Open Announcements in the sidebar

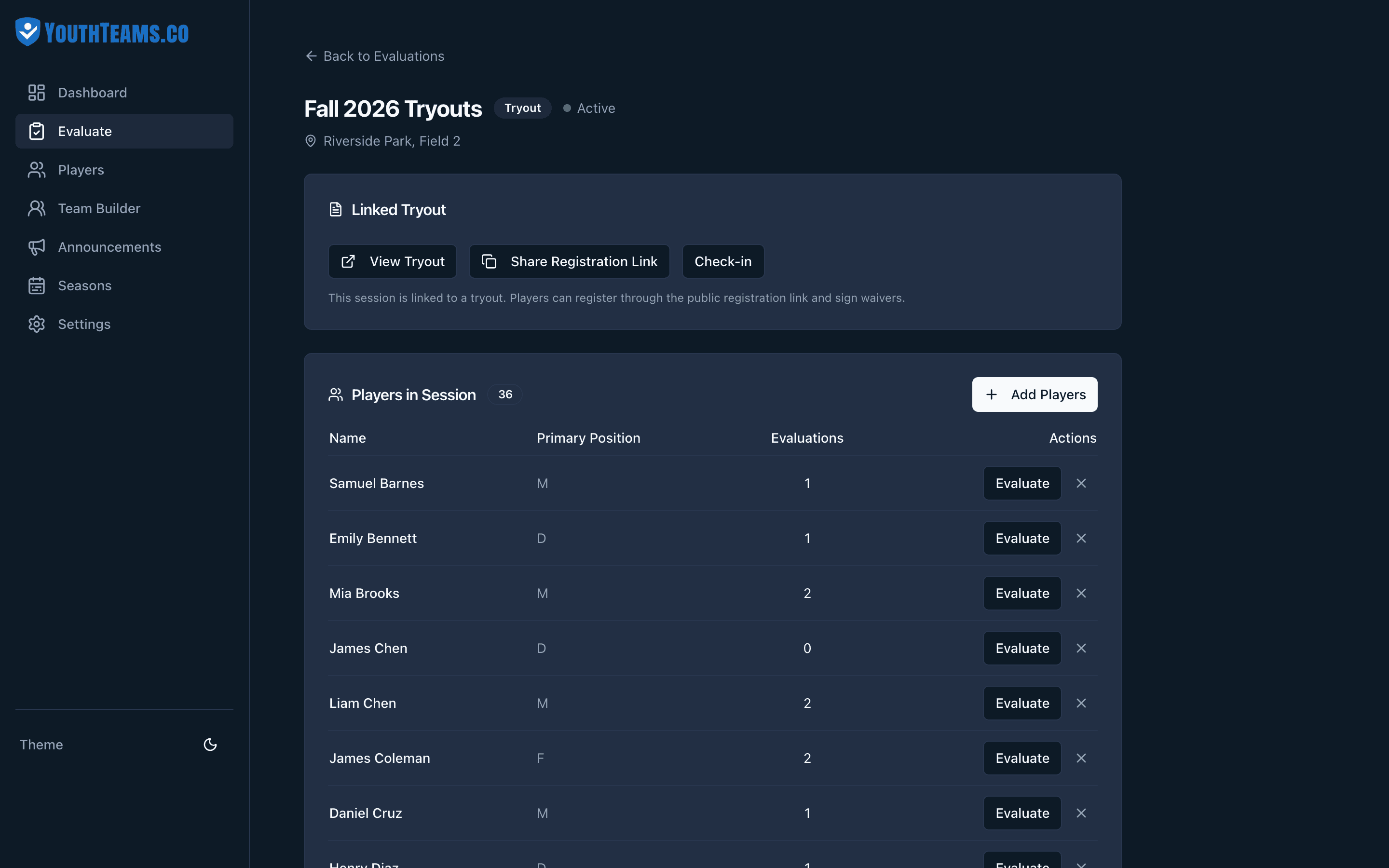click(x=124, y=247)
